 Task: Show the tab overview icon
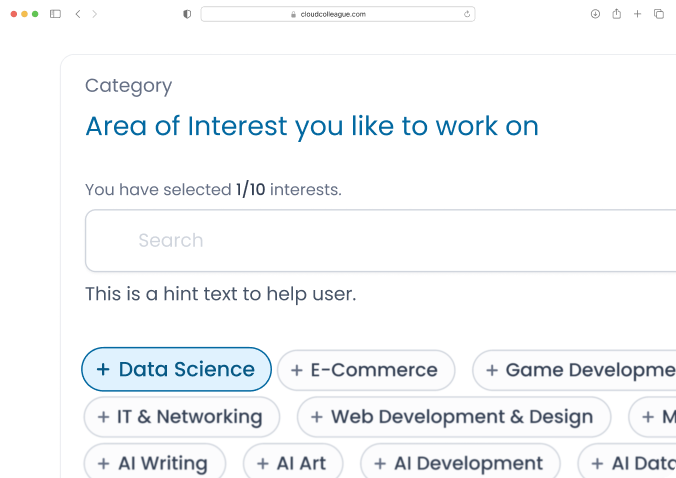click(658, 14)
